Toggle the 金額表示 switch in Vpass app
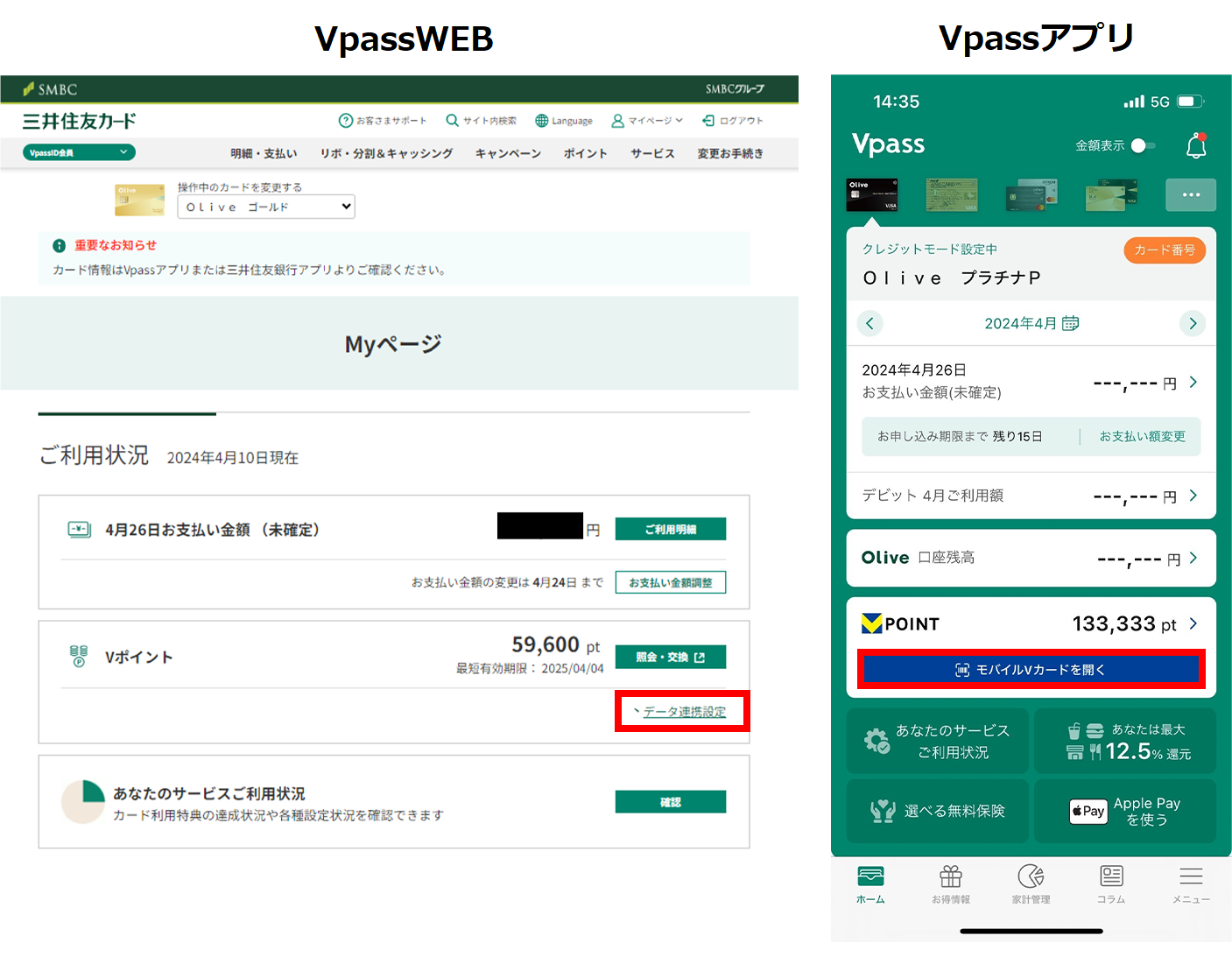1232x957 pixels. coord(1143,145)
